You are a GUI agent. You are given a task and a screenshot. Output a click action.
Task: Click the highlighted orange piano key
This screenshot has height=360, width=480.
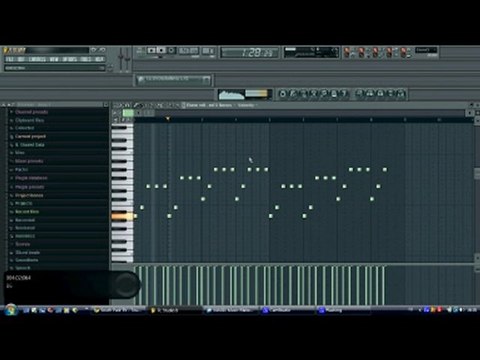(x=122, y=217)
